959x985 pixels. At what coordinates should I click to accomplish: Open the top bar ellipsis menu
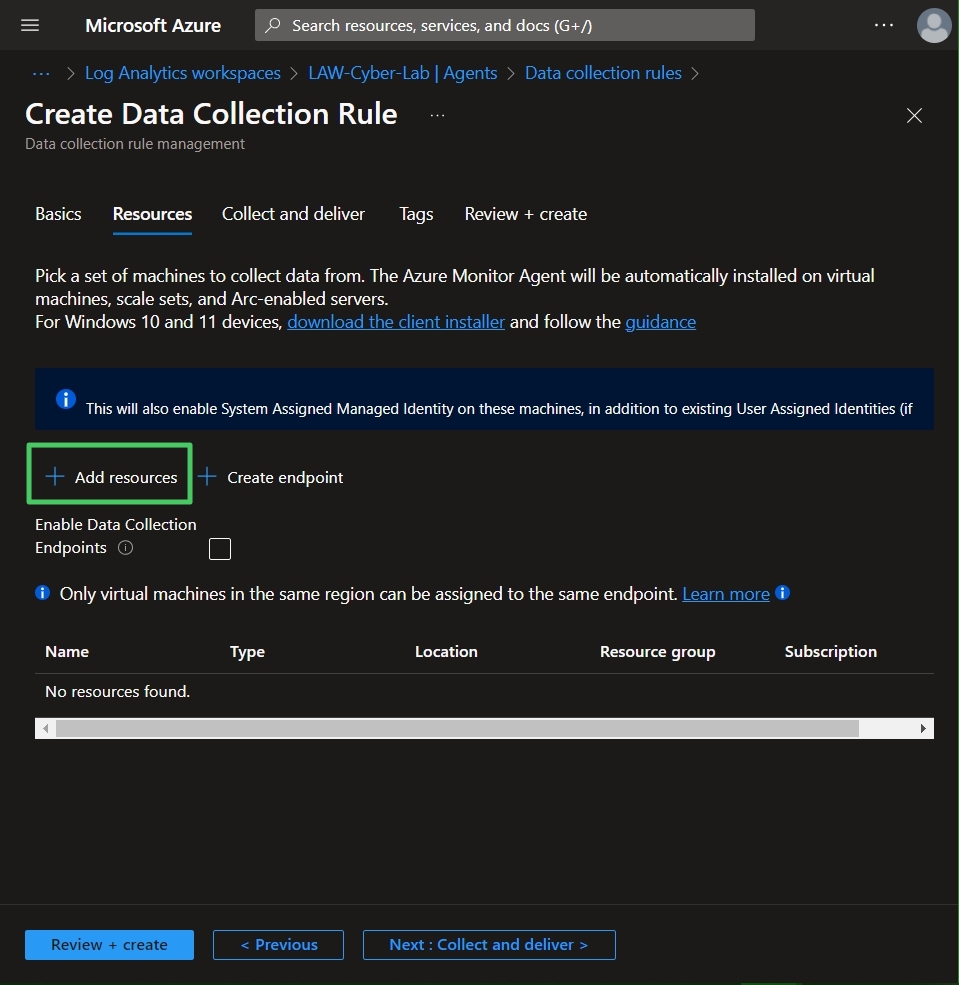(x=884, y=25)
